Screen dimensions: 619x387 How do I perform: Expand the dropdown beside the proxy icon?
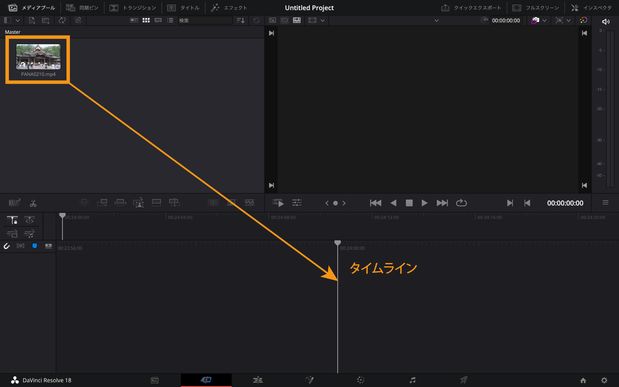(x=568, y=20)
